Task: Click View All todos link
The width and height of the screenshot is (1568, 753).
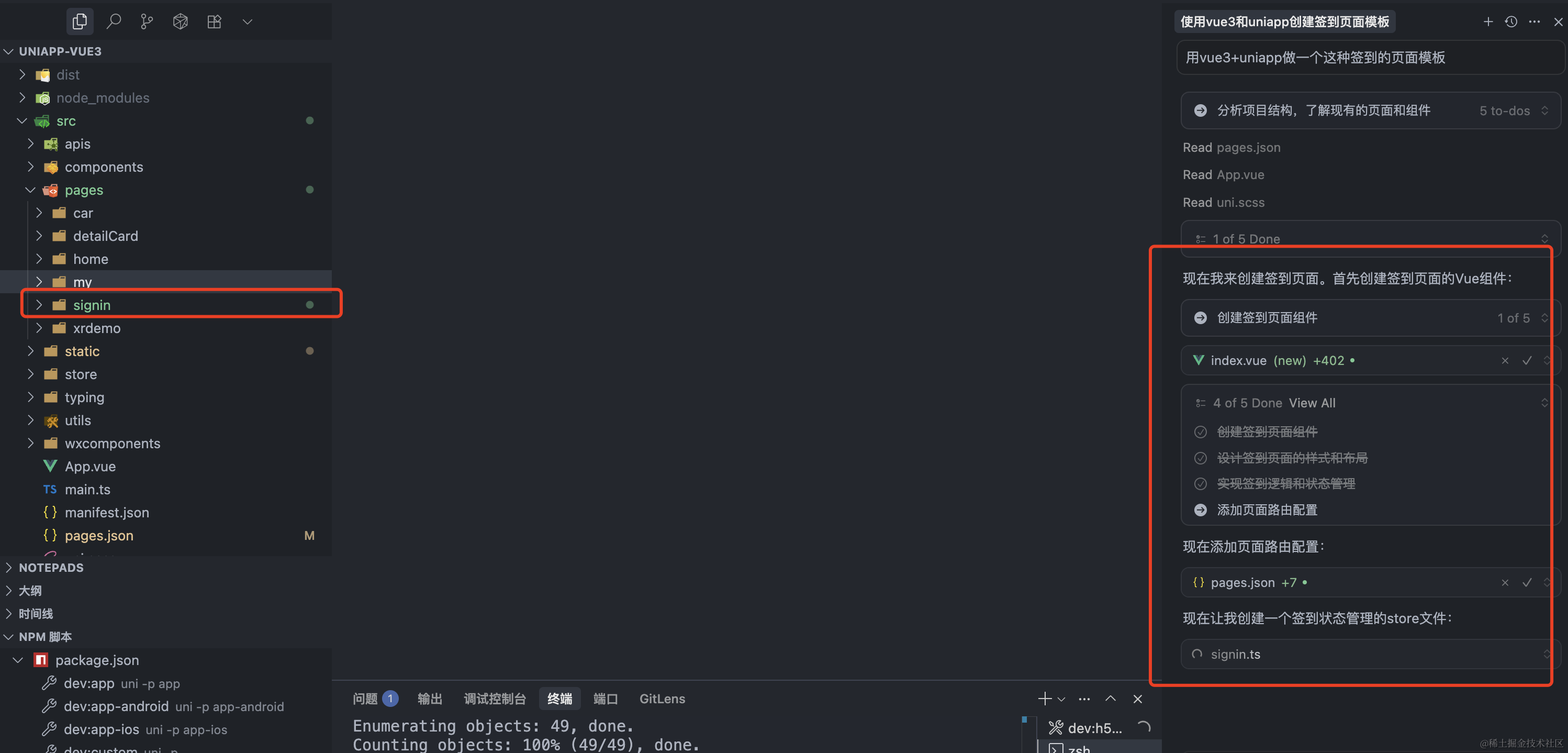Action: [1312, 403]
